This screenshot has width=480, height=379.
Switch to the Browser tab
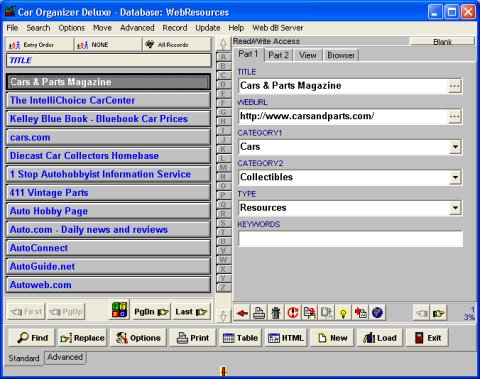click(341, 55)
